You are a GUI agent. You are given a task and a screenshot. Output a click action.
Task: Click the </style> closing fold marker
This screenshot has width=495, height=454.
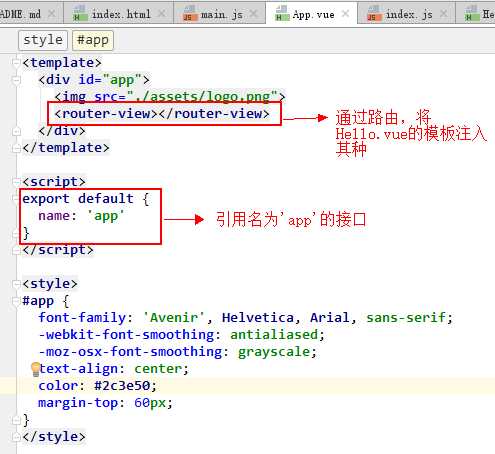(16, 437)
